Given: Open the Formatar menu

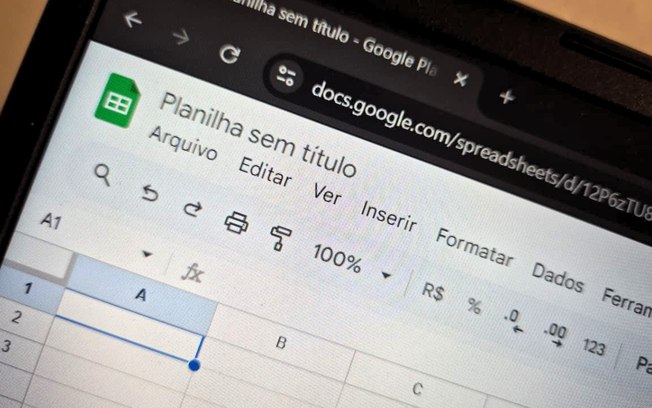Looking at the screenshot, I should [x=474, y=247].
